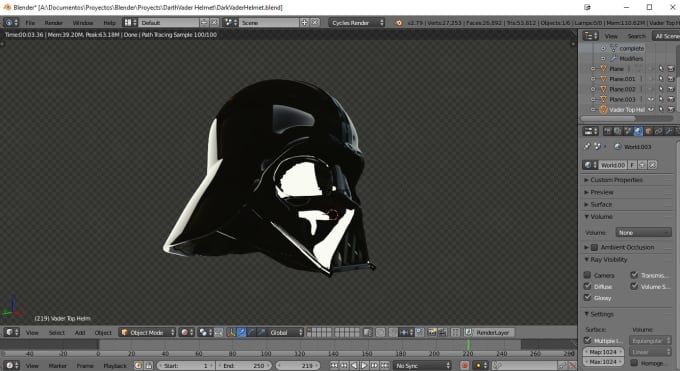The image size is (680, 371).
Task: Expand the complete item in outliner
Action: pos(603,49)
